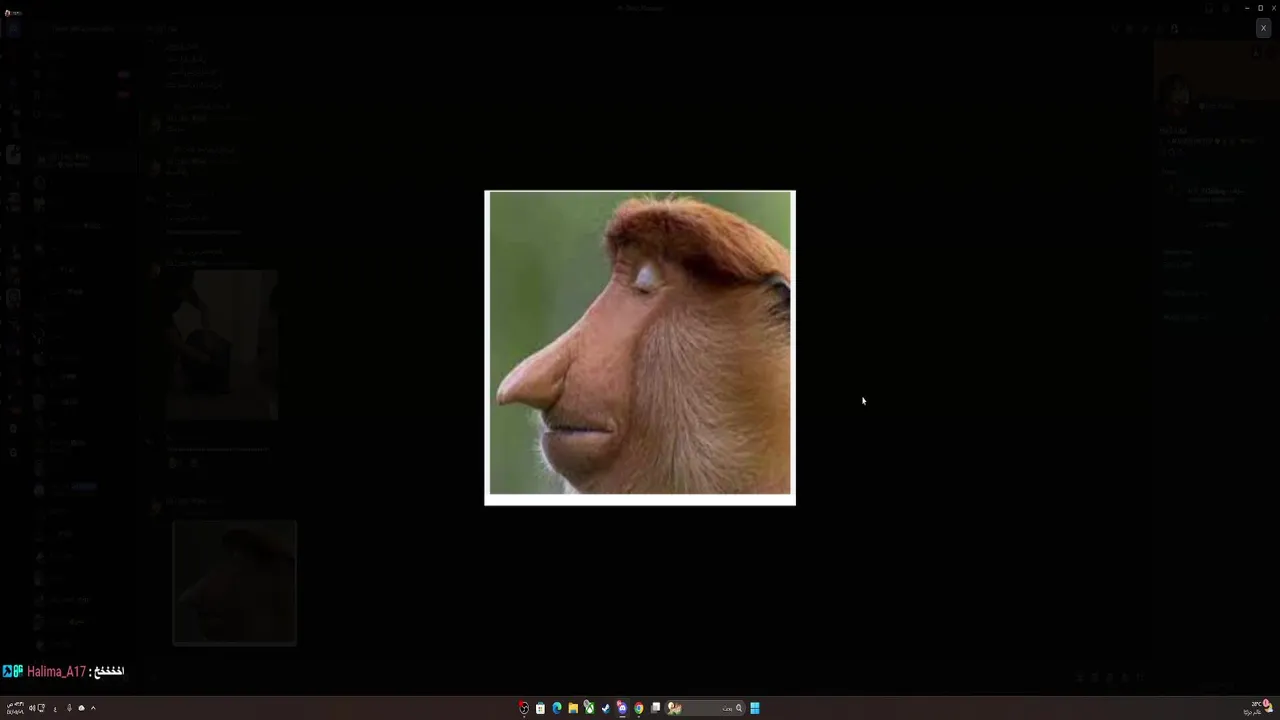
Task: Click the microphone tray icon
Action: [x=69, y=708]
